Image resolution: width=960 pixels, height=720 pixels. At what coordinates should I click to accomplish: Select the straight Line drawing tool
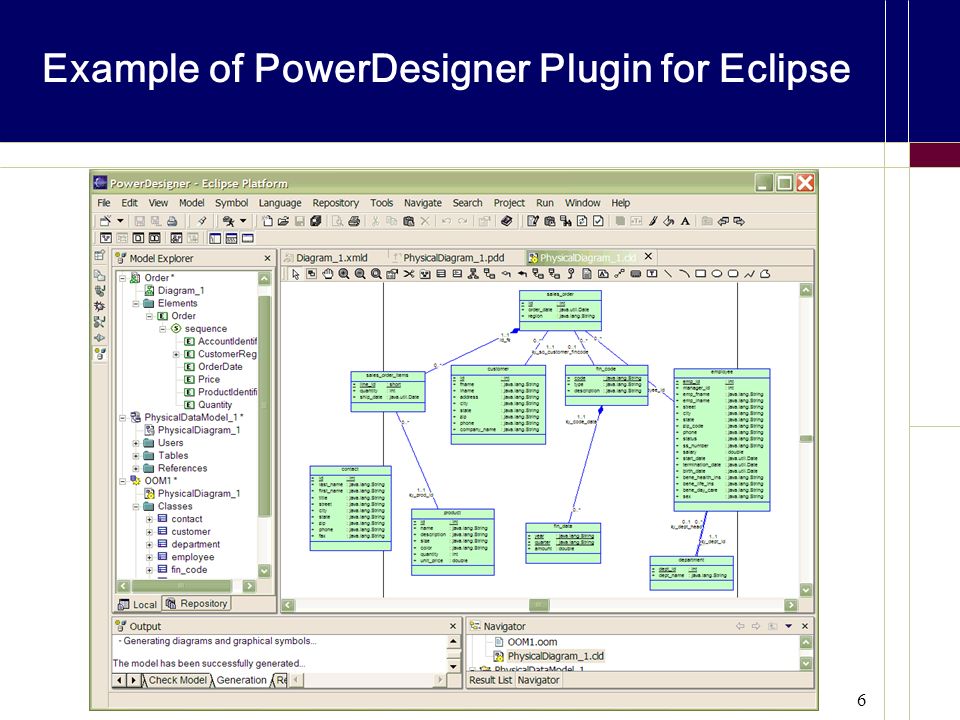(x=668, y=274)
